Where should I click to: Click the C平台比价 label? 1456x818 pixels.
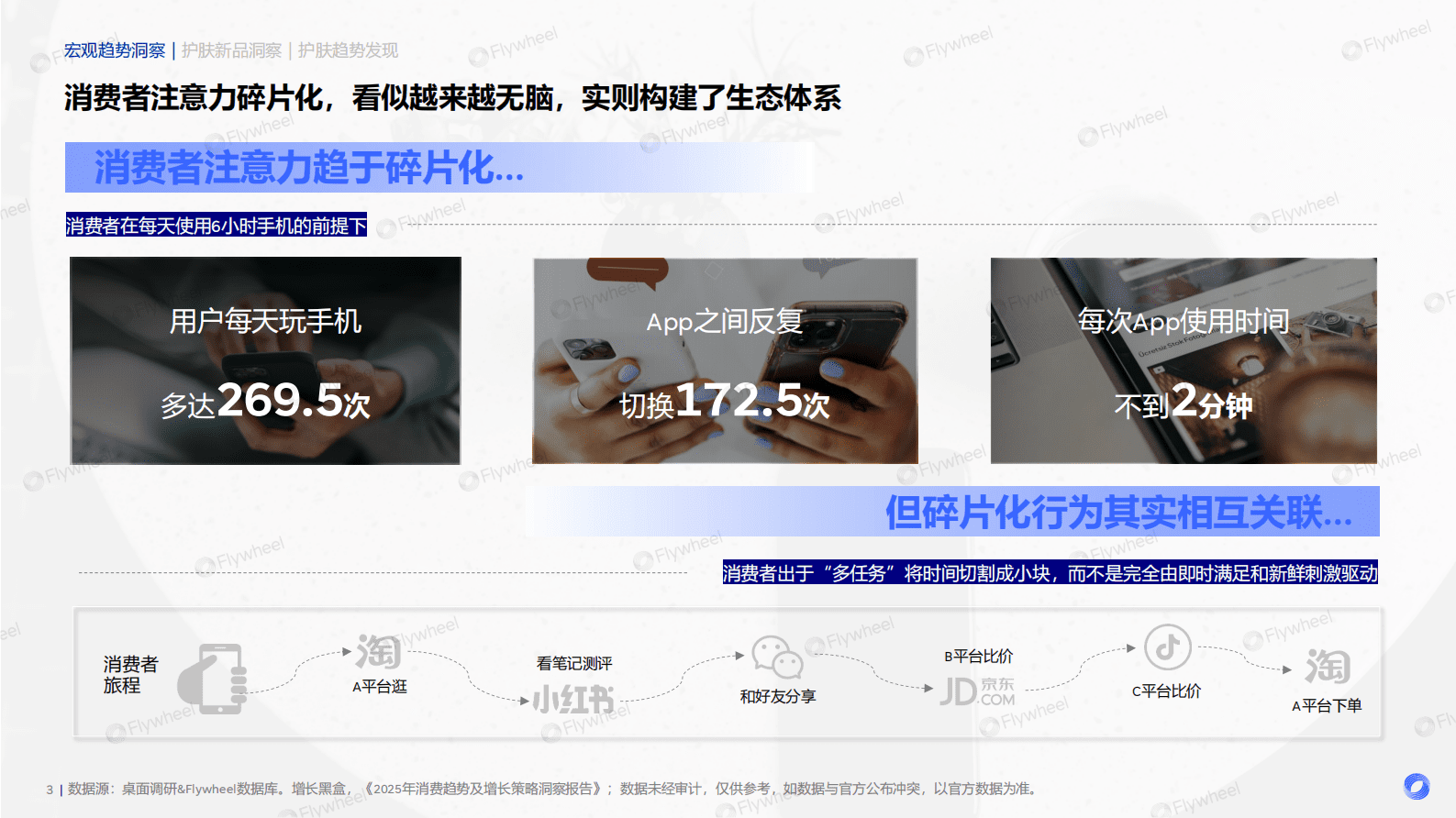[1166, 691]
